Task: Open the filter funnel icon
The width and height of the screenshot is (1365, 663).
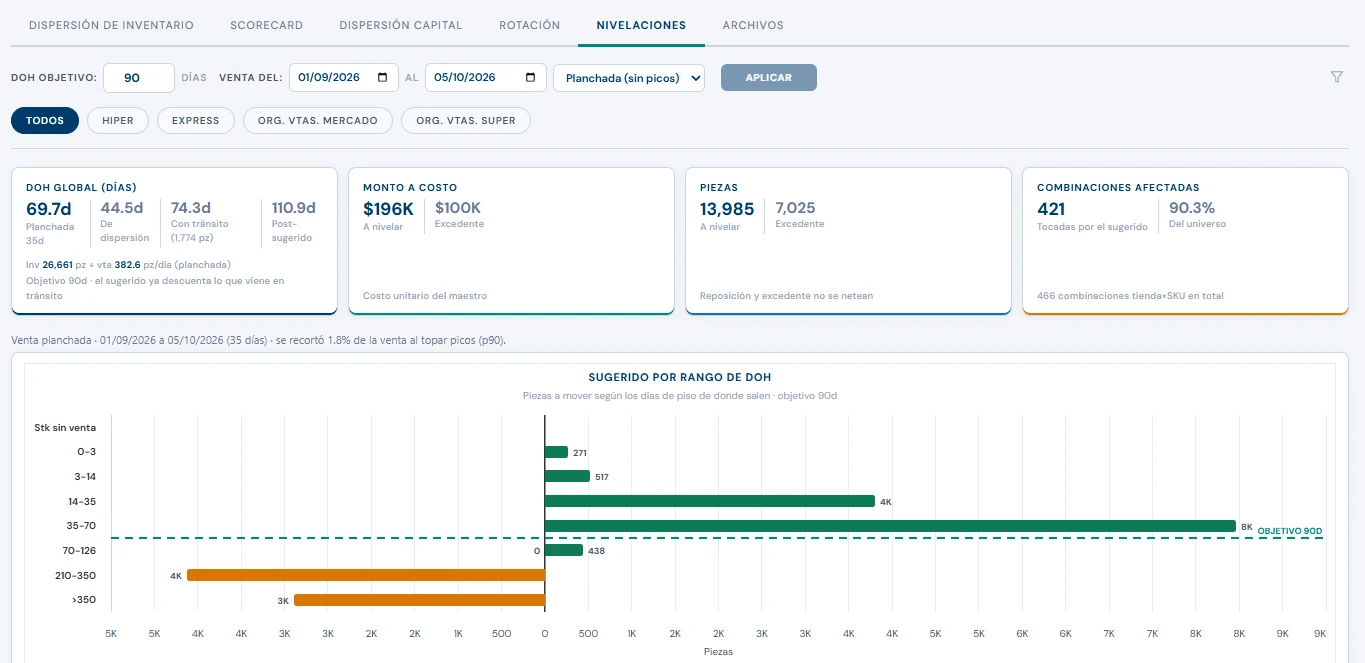Action: point(1337,77)
